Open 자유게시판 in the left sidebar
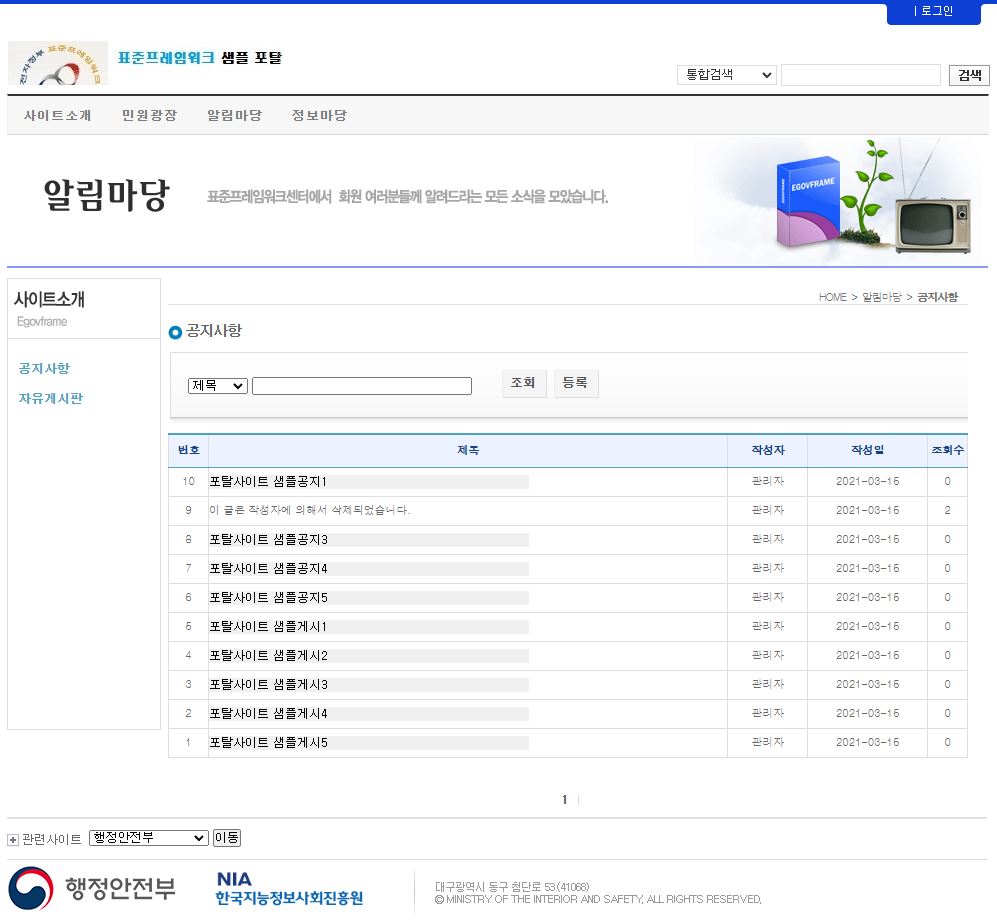This screenshot has height=921, width=997. 51,399
